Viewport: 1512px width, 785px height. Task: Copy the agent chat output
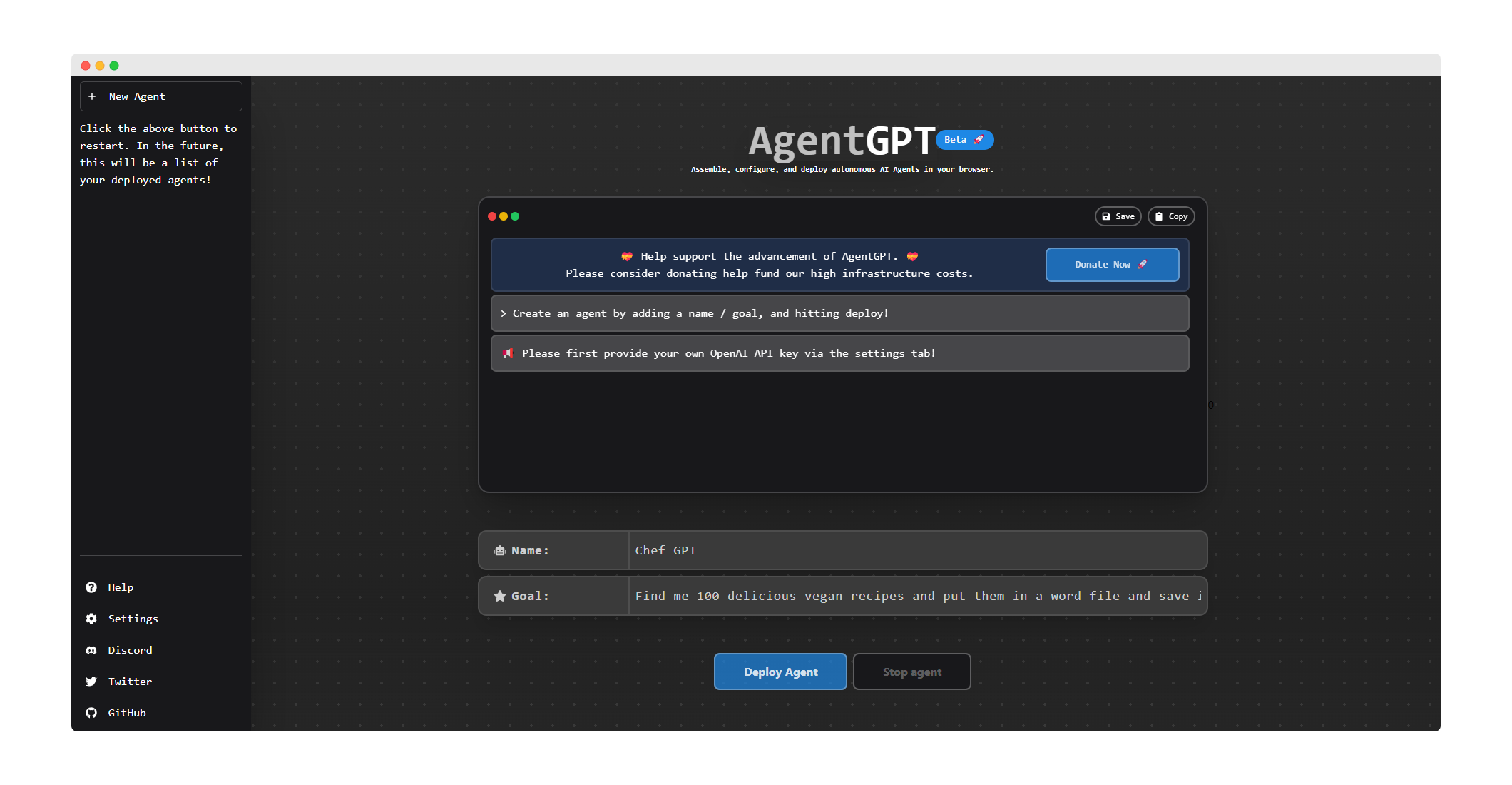point(1171,216)
